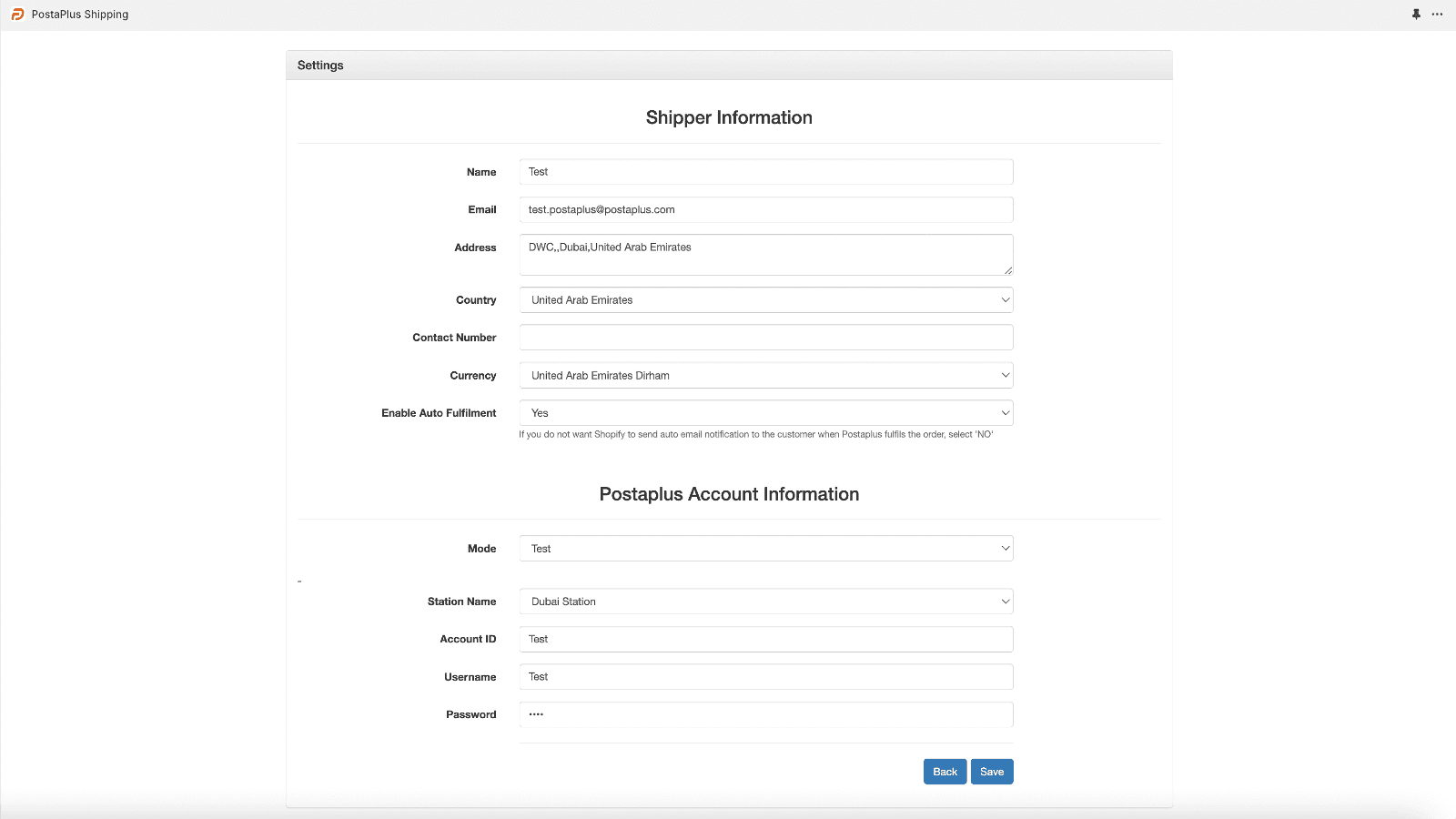Click the PostaPlus Shipping logo icon
Viewport: 1456px width, 819px height.
pos(17,15)
